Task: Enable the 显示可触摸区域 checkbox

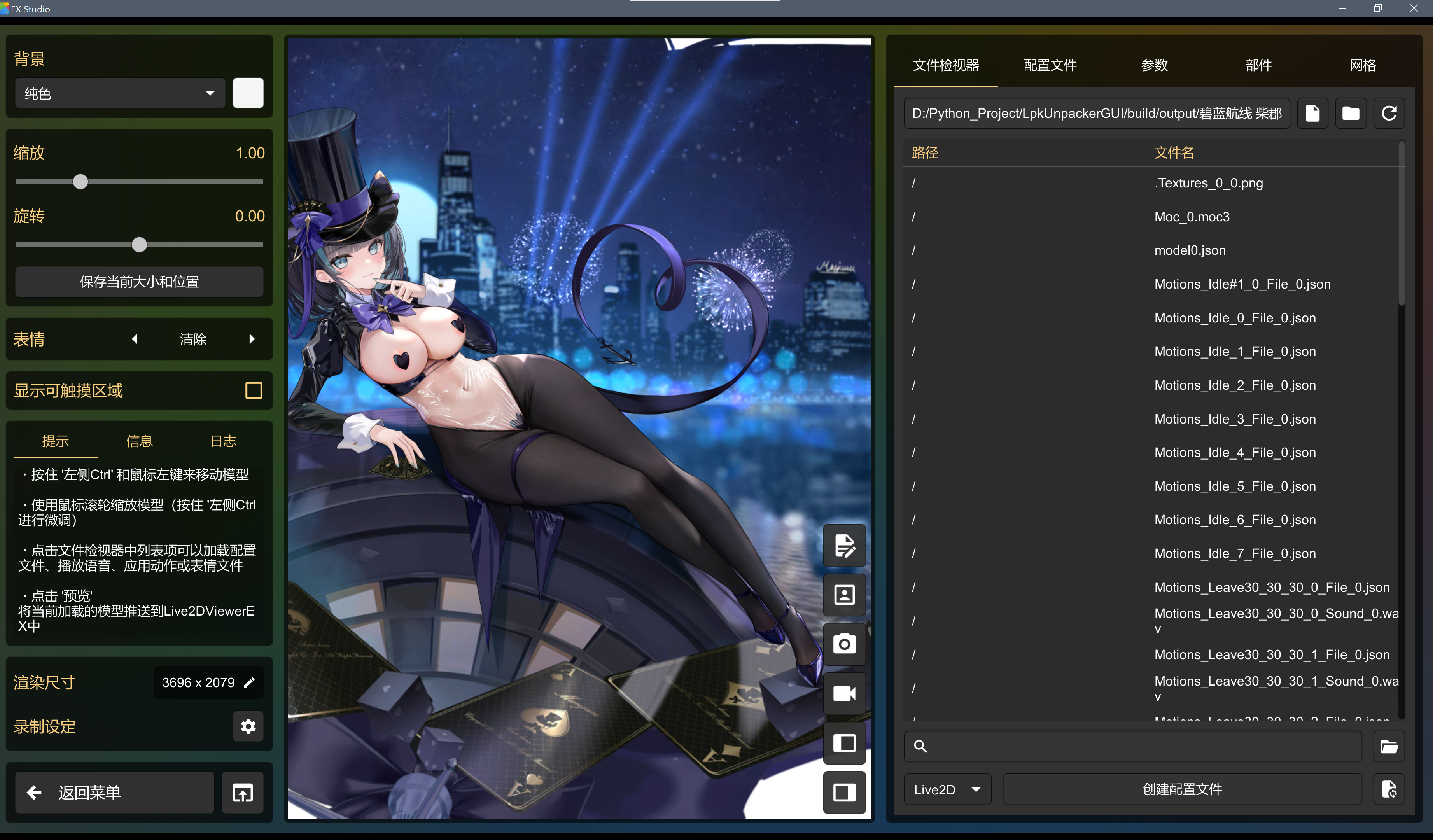Action: click(x=254, y=390)
